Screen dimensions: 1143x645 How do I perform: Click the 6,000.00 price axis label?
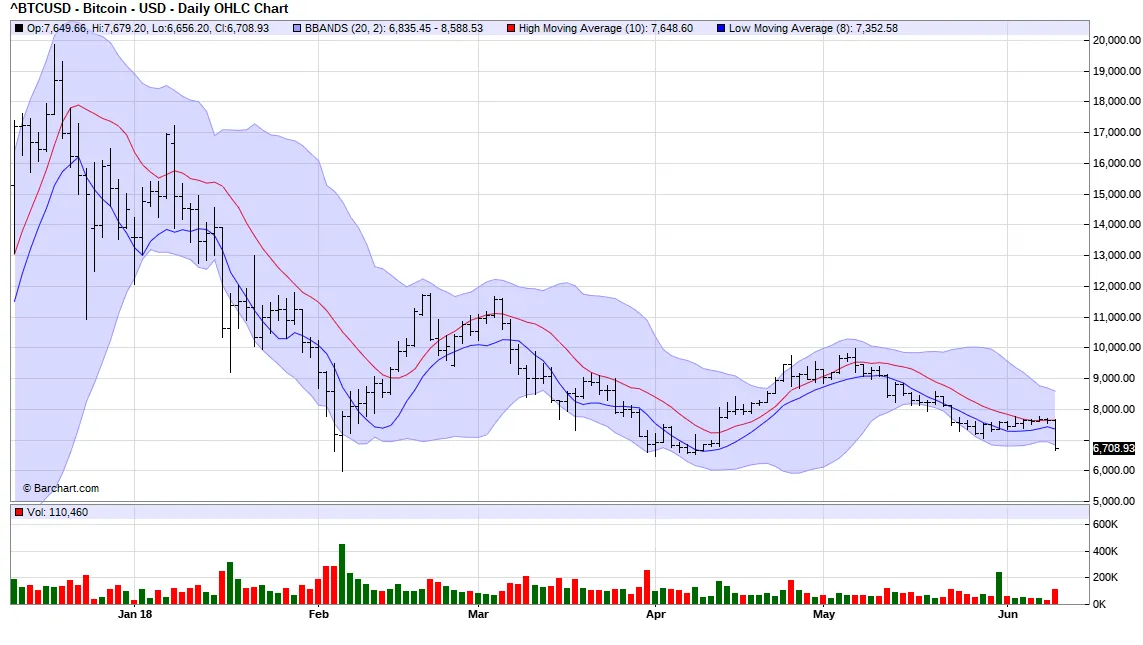click(1113, 470)
